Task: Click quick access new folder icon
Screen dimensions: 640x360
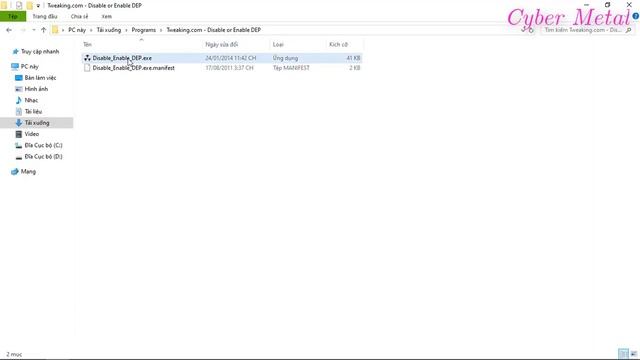Action: (29, 5)
